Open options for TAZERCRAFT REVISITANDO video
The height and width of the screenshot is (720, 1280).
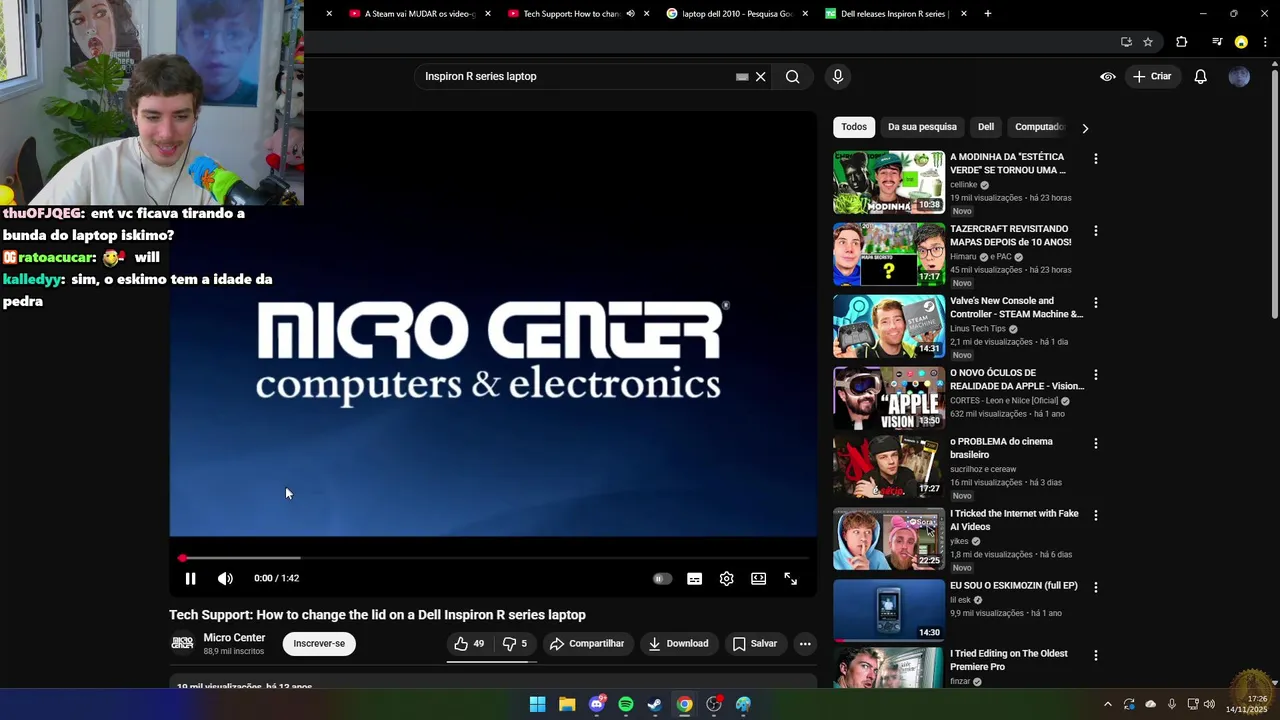pos(1096,230)
